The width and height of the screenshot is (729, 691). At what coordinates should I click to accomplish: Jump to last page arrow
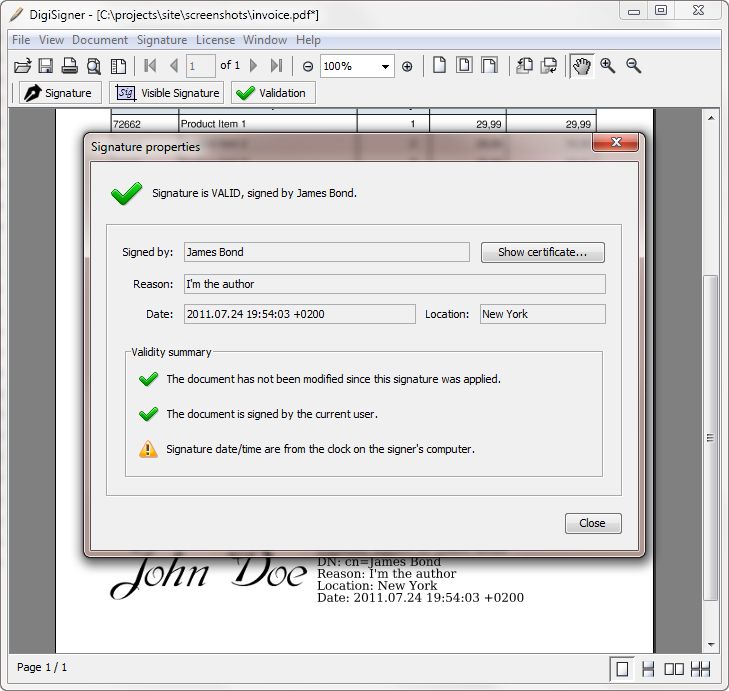point(276,66)
